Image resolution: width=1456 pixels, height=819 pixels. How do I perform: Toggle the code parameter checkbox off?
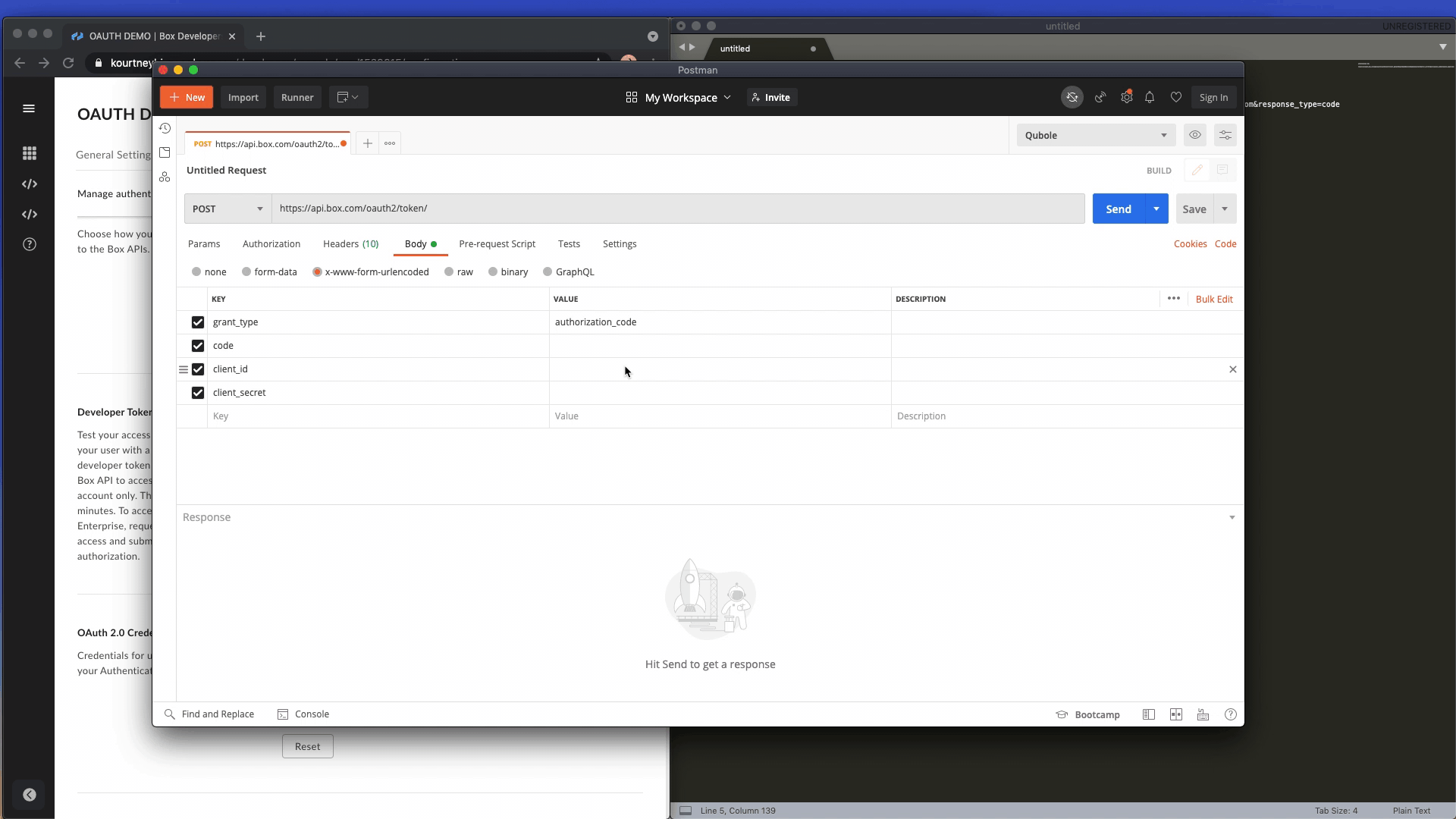click(x=198, y=345)
